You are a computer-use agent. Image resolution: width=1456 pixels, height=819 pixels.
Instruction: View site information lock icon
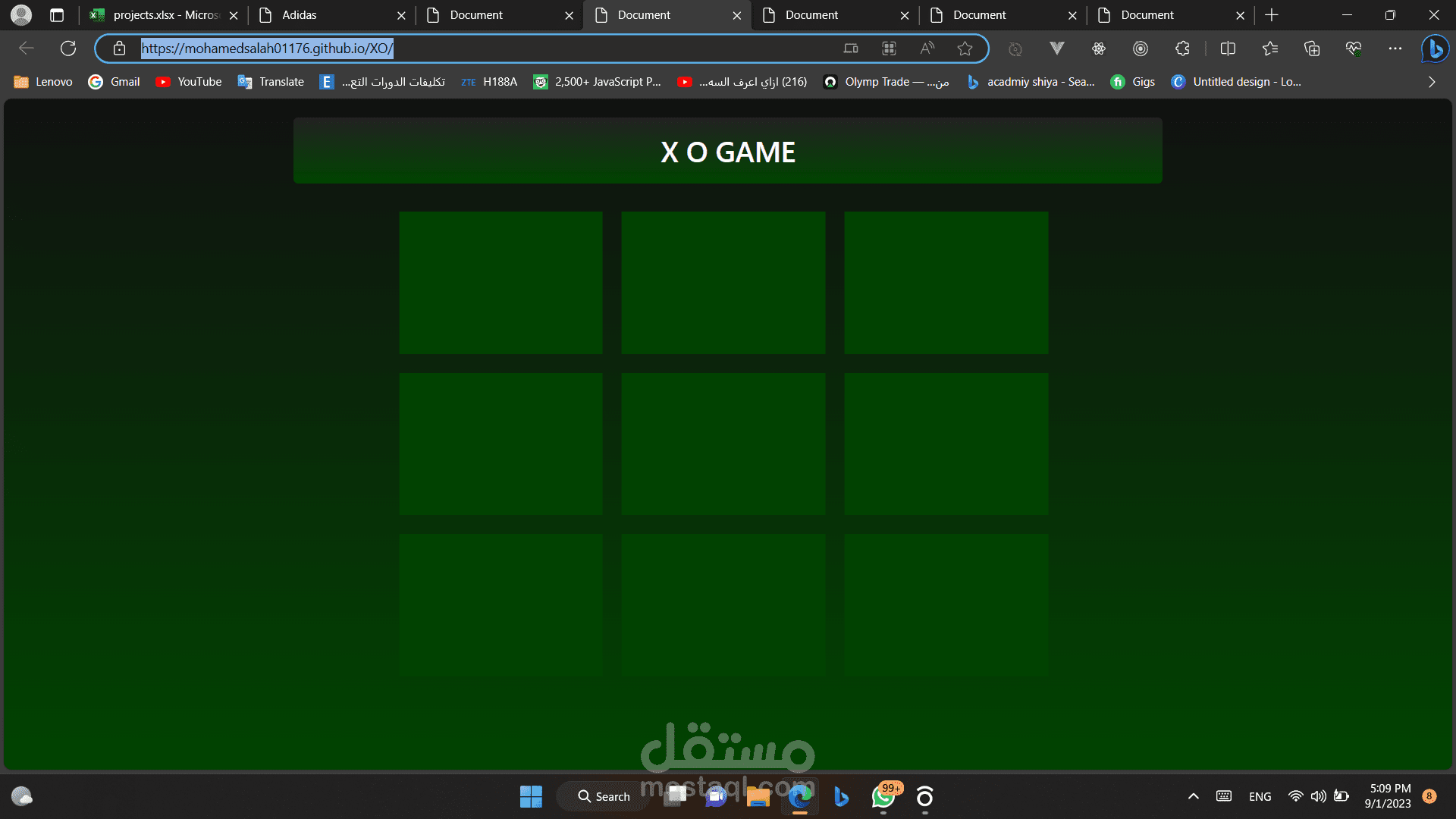click(x=119, y=49)
